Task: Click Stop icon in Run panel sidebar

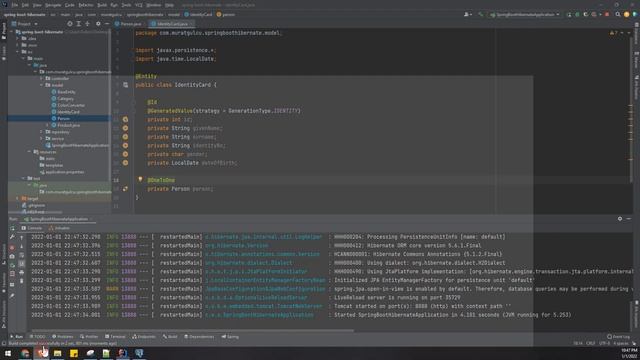Action: click(12, 248)
